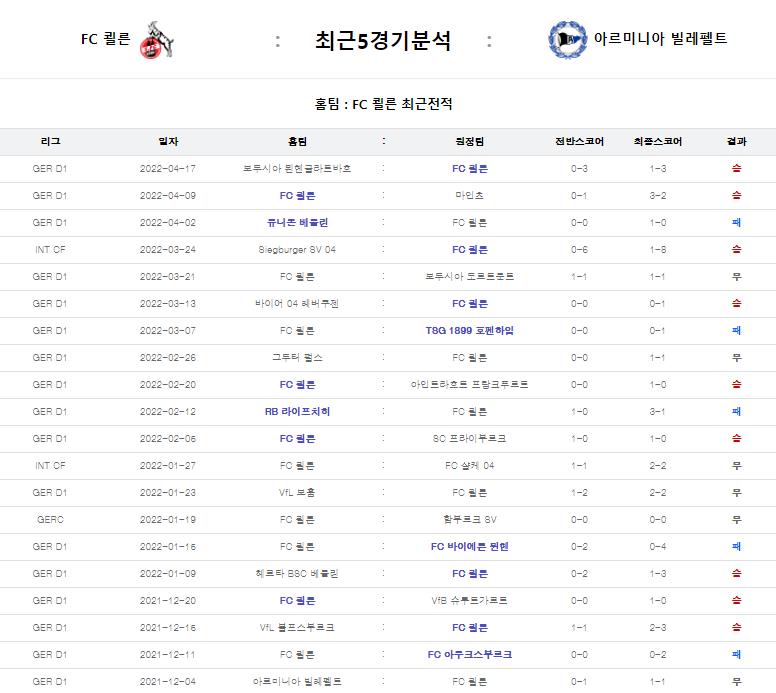Open the bold RB 라이프치히 team link
The height and width of the screenshot is (693, 776).
(x=297, y=411)
